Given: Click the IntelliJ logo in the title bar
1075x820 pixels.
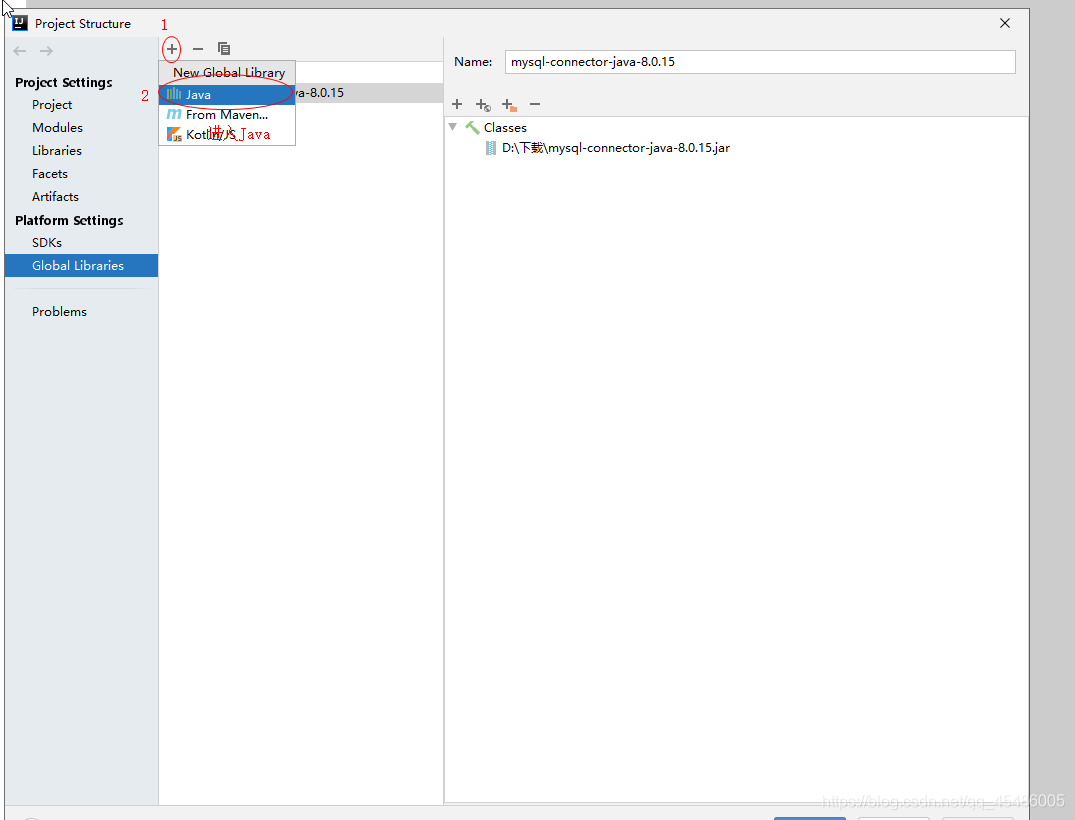Looking at the screenshot, I should [x=20, y=23].
